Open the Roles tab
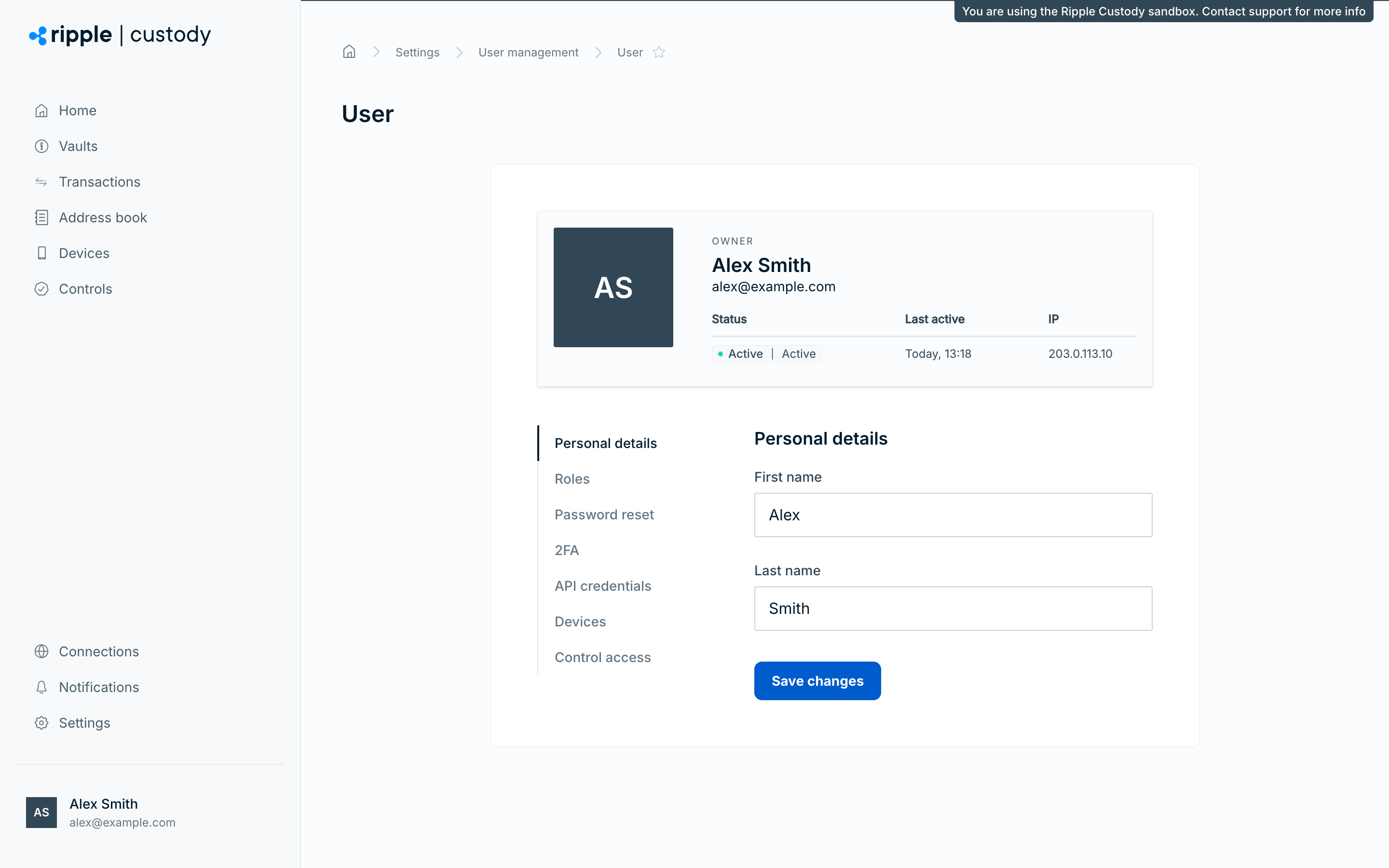Screen dimensions: 1389x868 coord(572,479)
